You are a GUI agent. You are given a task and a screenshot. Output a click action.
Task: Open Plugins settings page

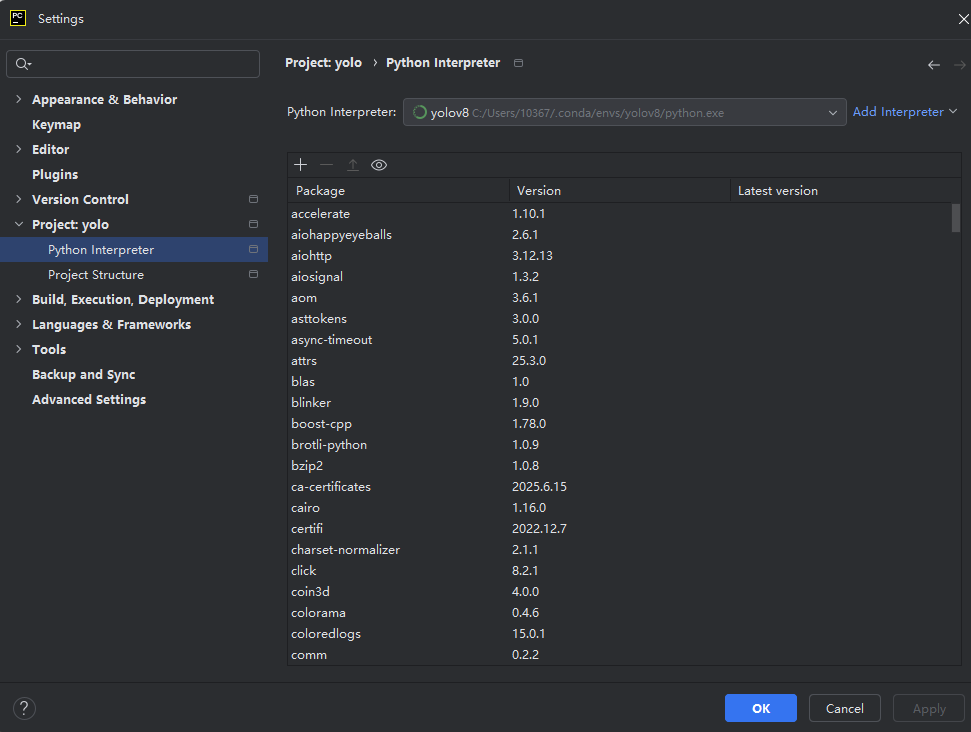(x=55, y=175)
